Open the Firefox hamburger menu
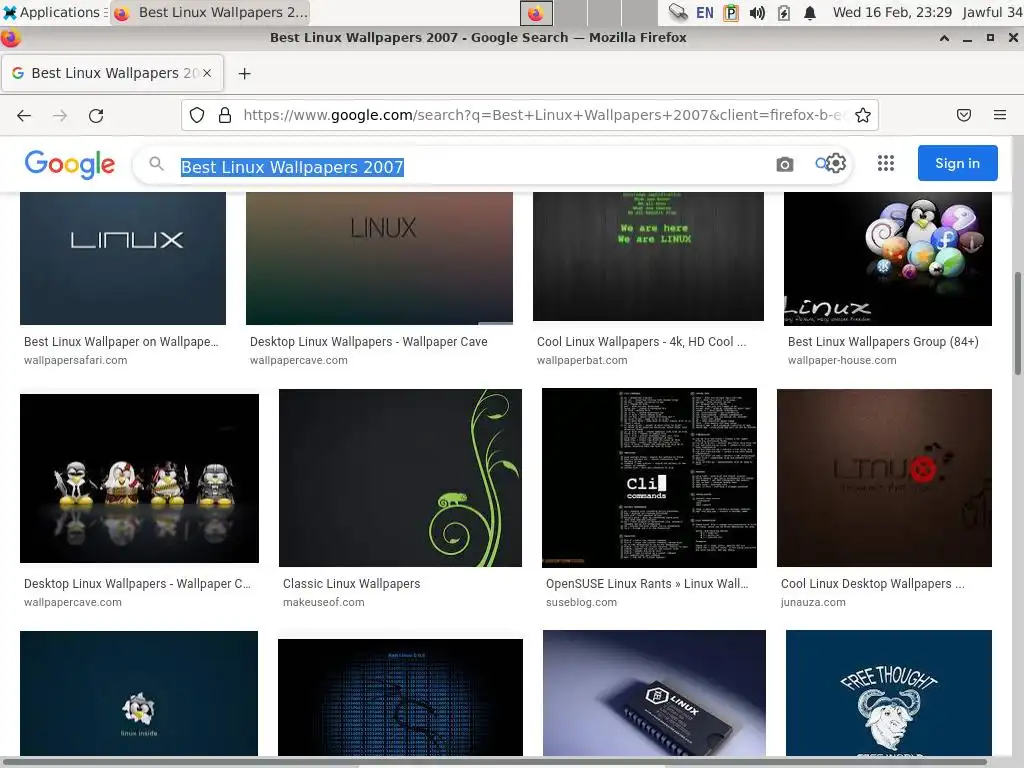The image size is (1024, 768). 1000,116
